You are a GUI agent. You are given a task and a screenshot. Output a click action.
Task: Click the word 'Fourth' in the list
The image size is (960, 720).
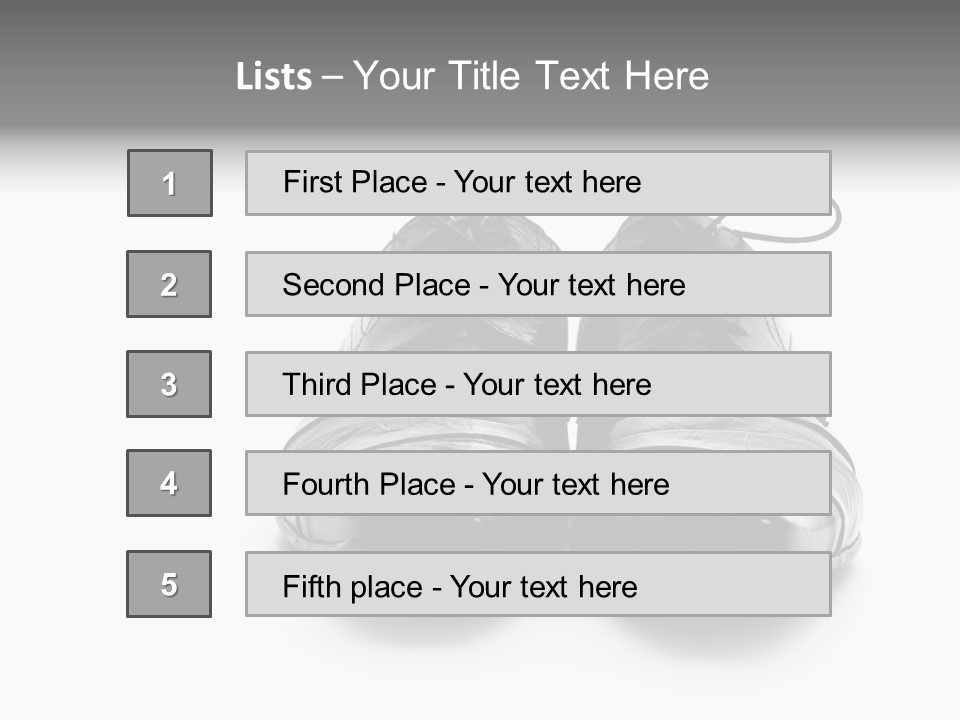(326, 485)
